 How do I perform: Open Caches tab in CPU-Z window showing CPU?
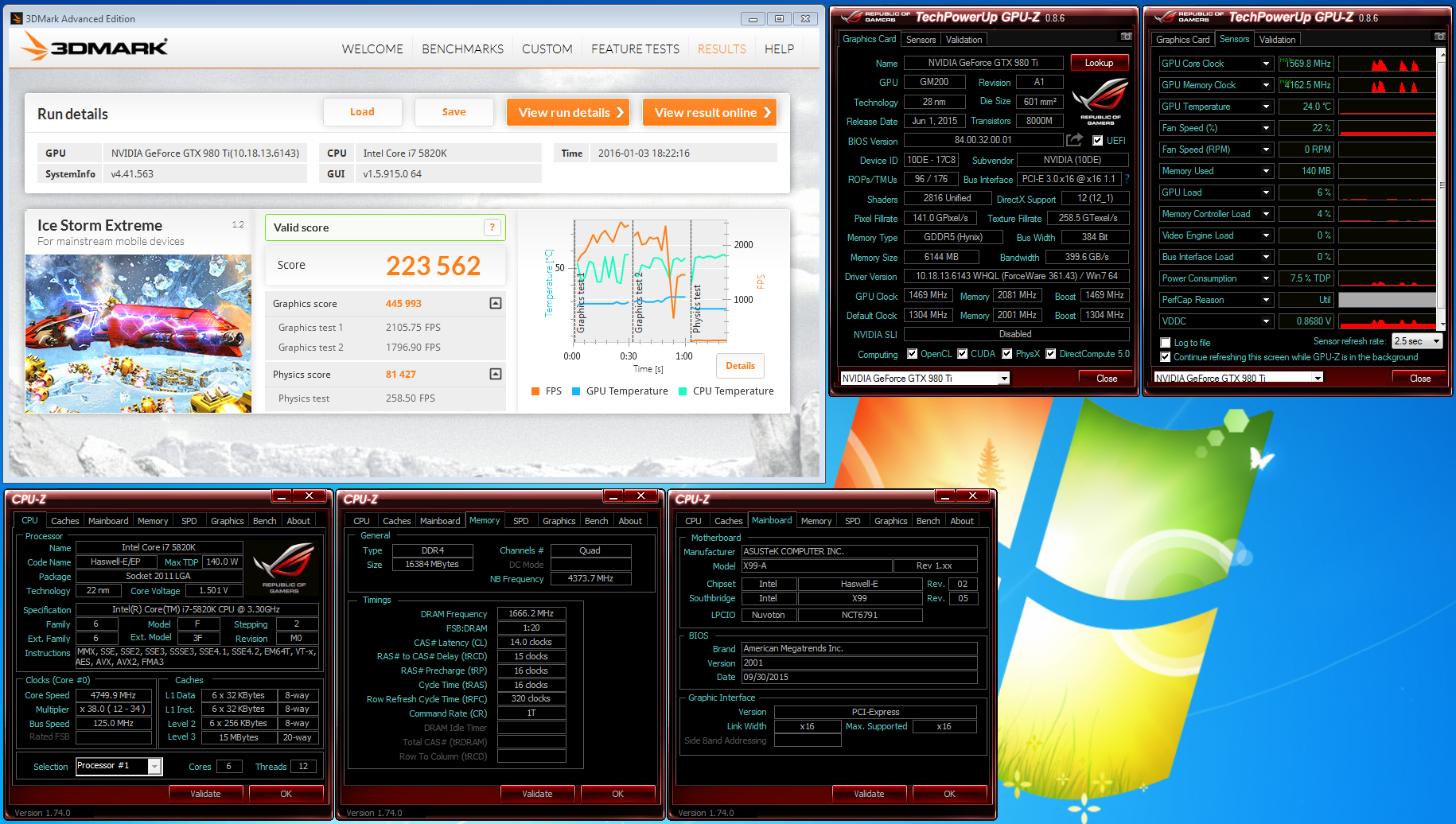pyautogui.click(x=64, y=521)
